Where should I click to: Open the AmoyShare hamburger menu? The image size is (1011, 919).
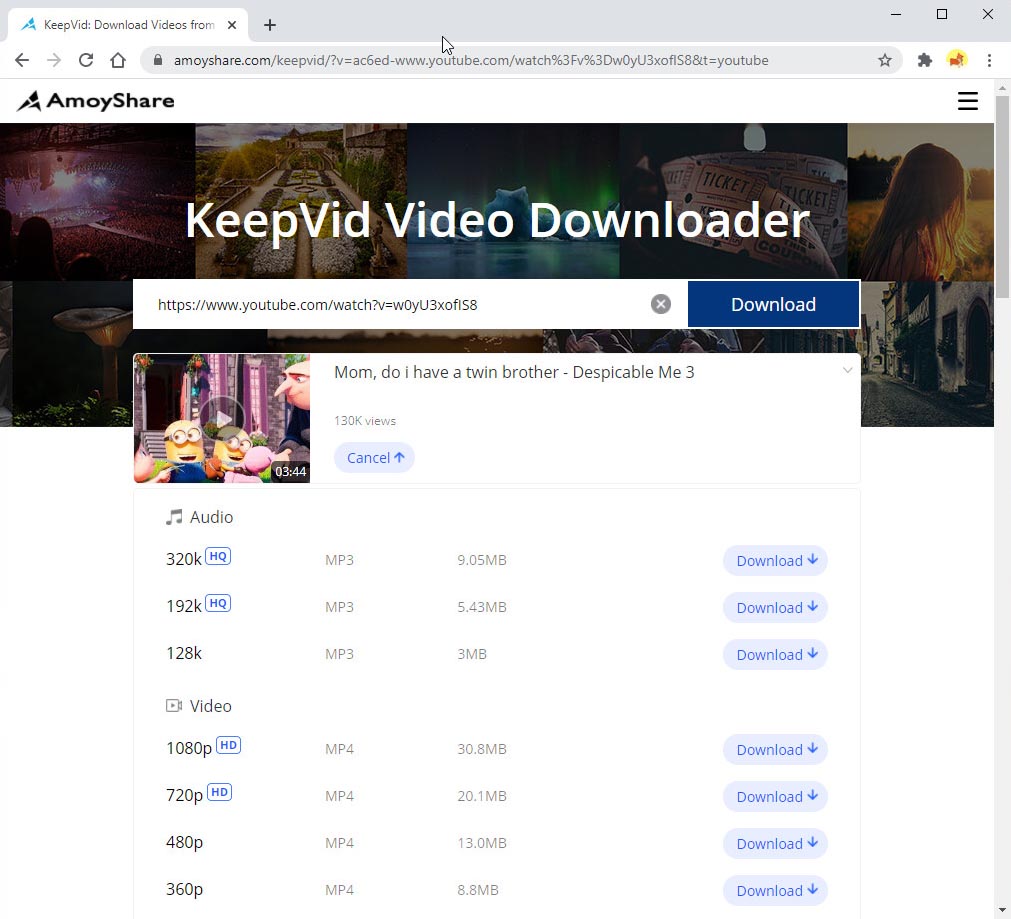(967, 101)
